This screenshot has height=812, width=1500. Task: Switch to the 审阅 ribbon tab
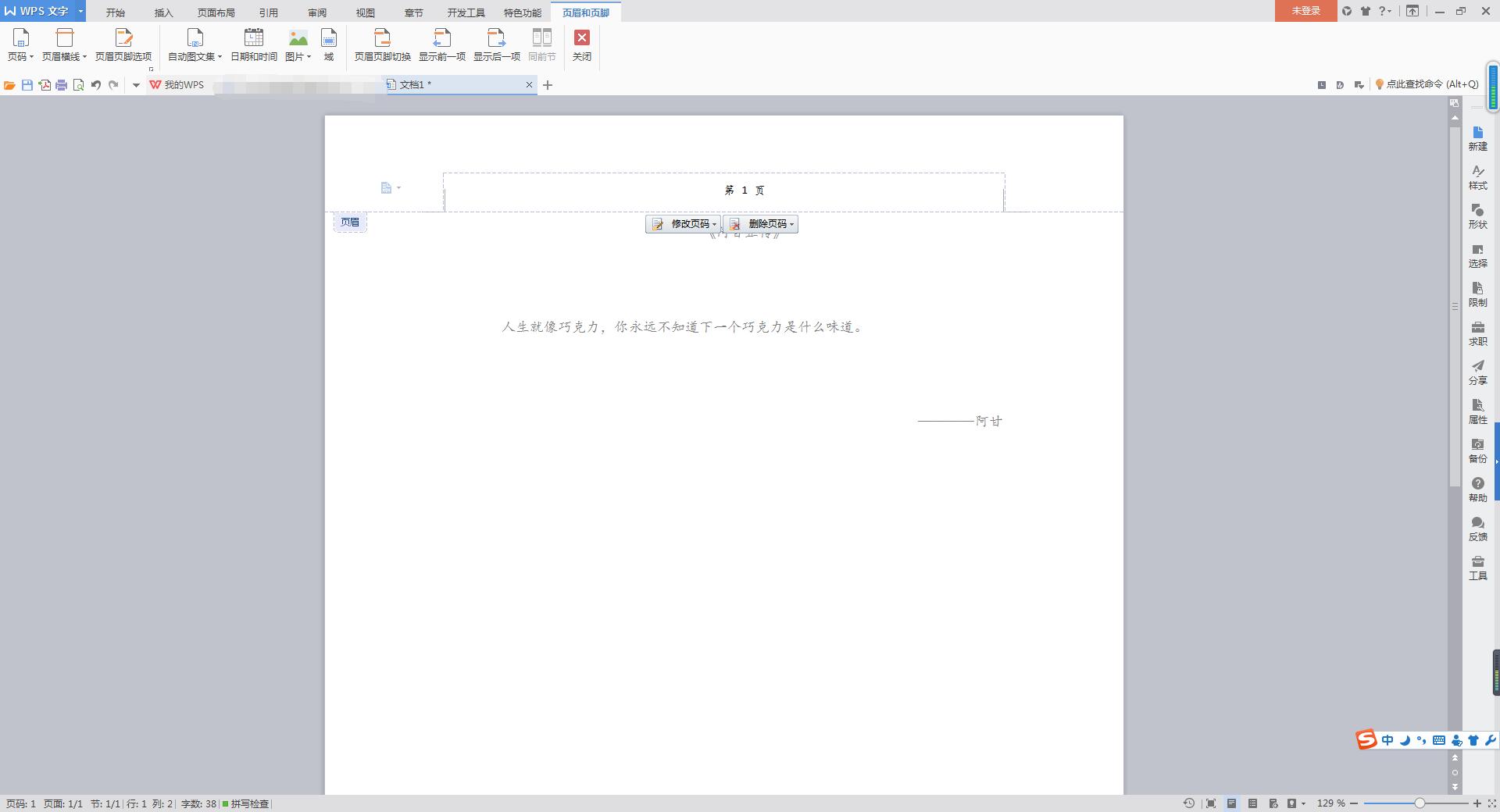pyautogui.click(x=317, y=12)
